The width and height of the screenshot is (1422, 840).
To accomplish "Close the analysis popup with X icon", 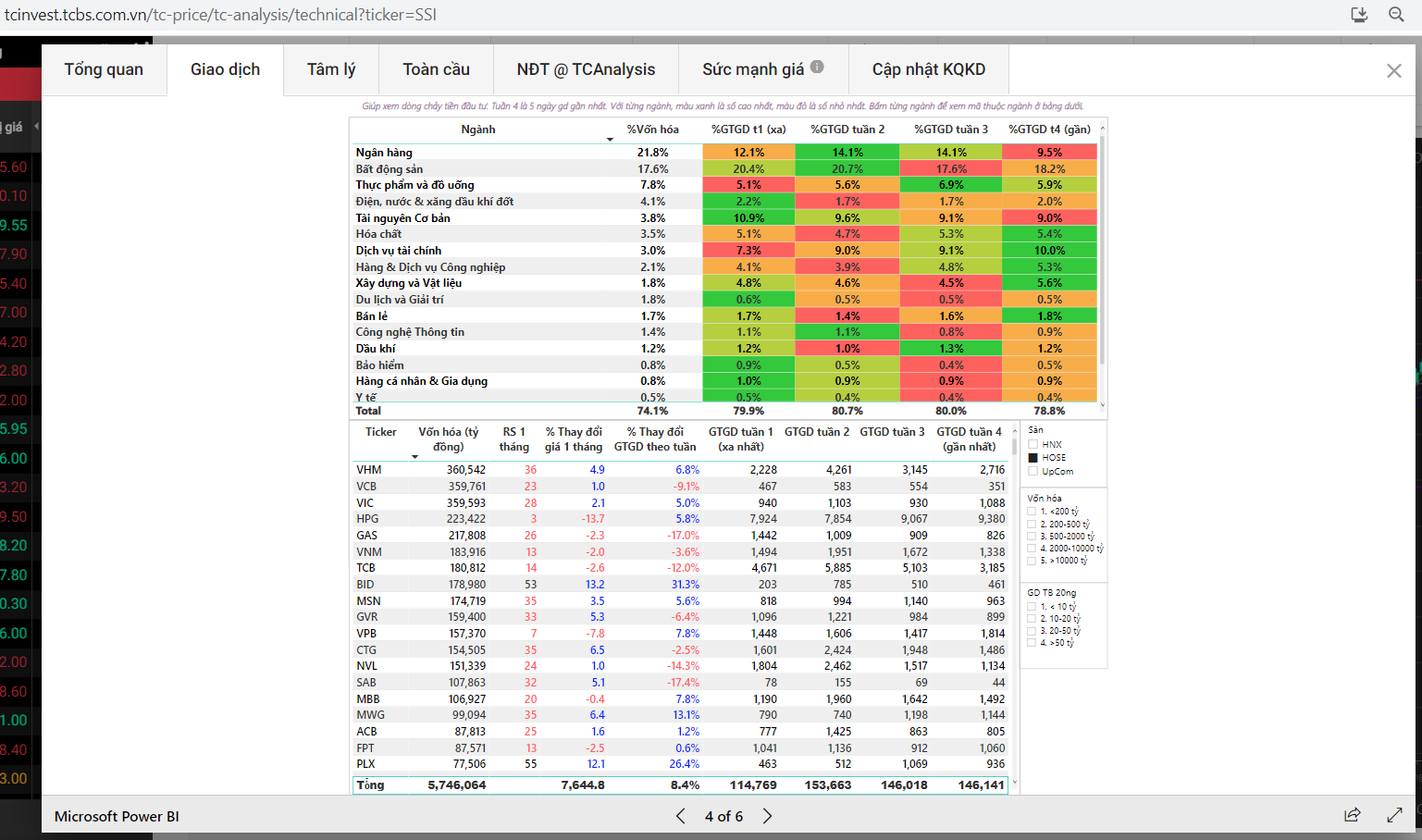I will (x=1393, y=71).
